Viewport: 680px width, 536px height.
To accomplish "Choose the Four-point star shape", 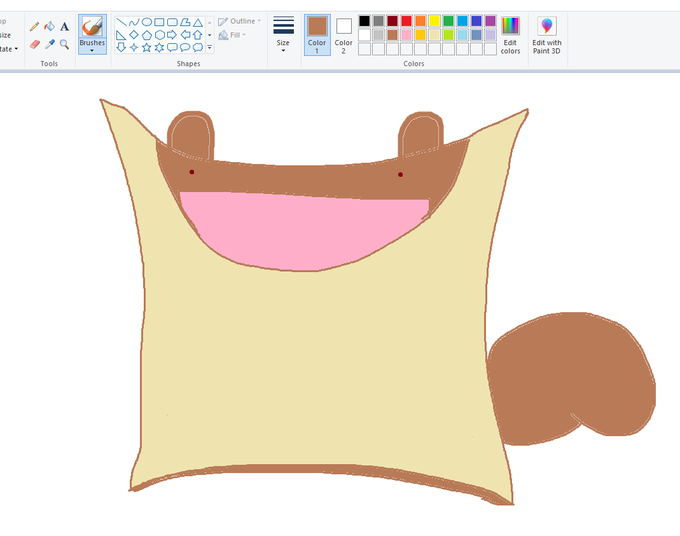I will tap(134, 47).
